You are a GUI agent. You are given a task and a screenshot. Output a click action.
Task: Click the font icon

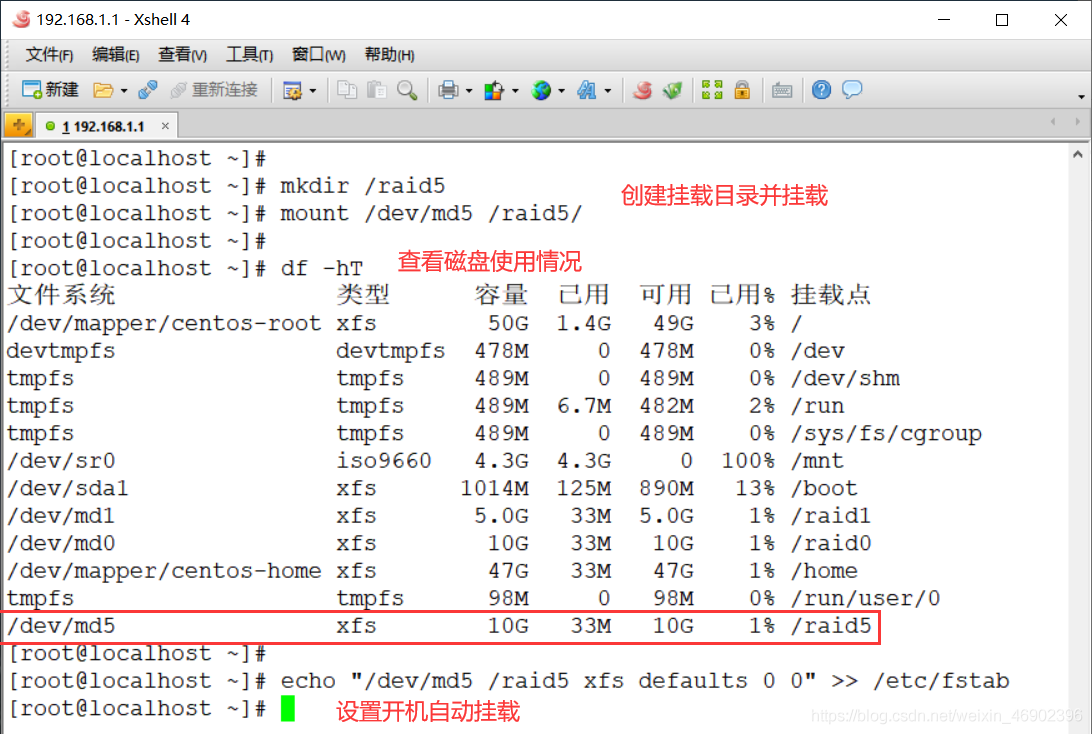(x=586, y=90)
